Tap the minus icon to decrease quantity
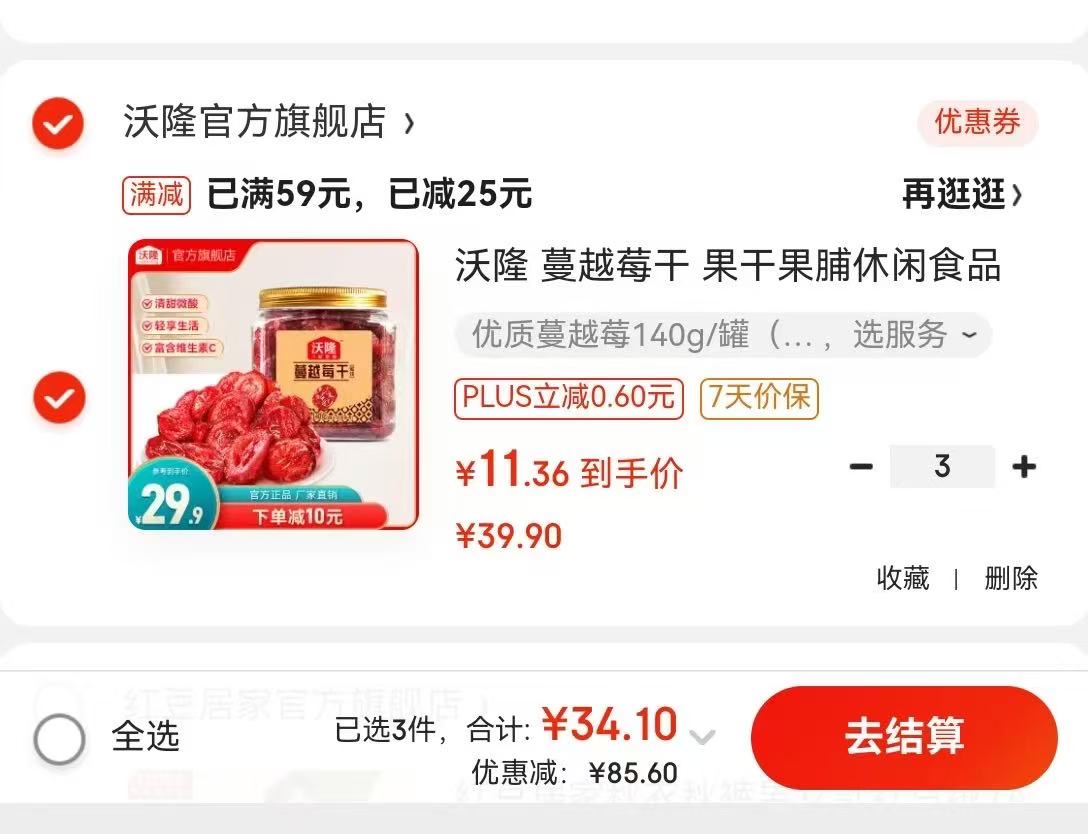Image resolution: width=1088 pixels, height=834 pixels. coord(861,466)
